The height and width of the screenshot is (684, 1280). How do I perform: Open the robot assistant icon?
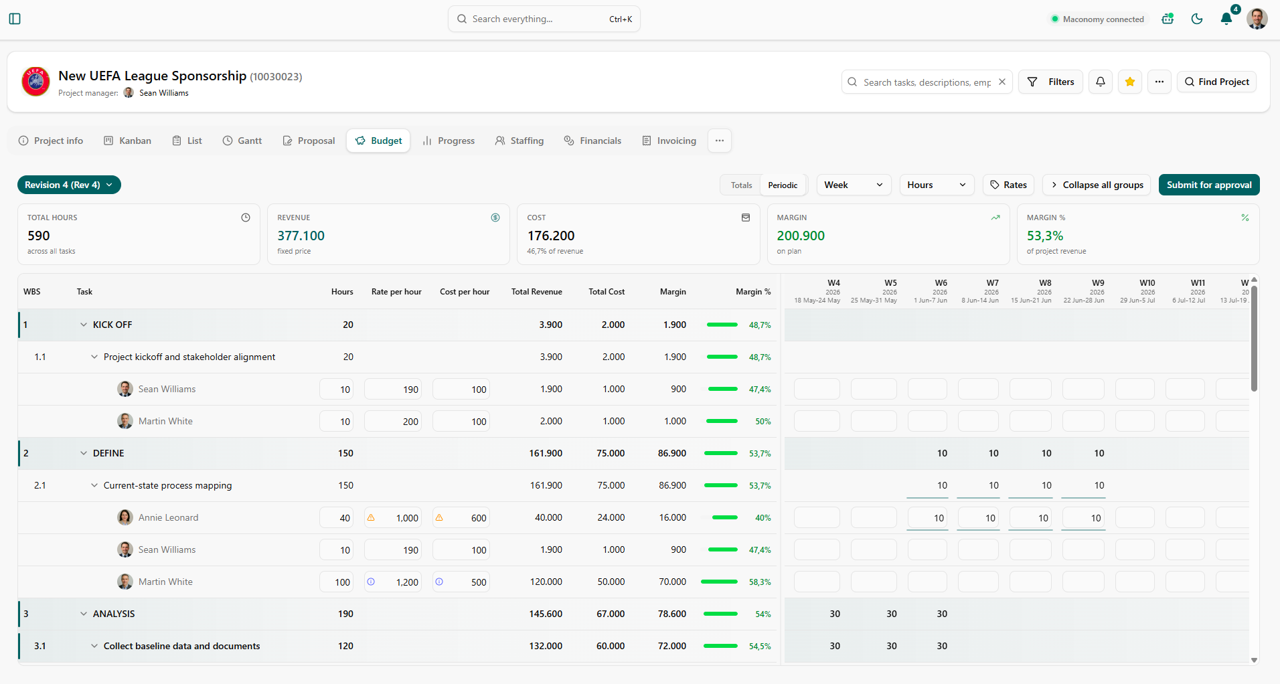pos(1167,19)
